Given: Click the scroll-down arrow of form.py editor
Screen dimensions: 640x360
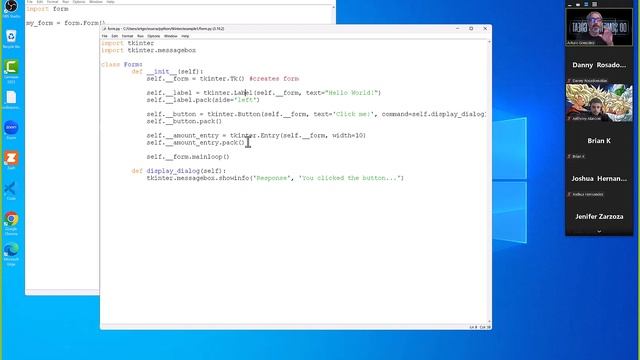Looking at the screenshot, I should (489, 322).
